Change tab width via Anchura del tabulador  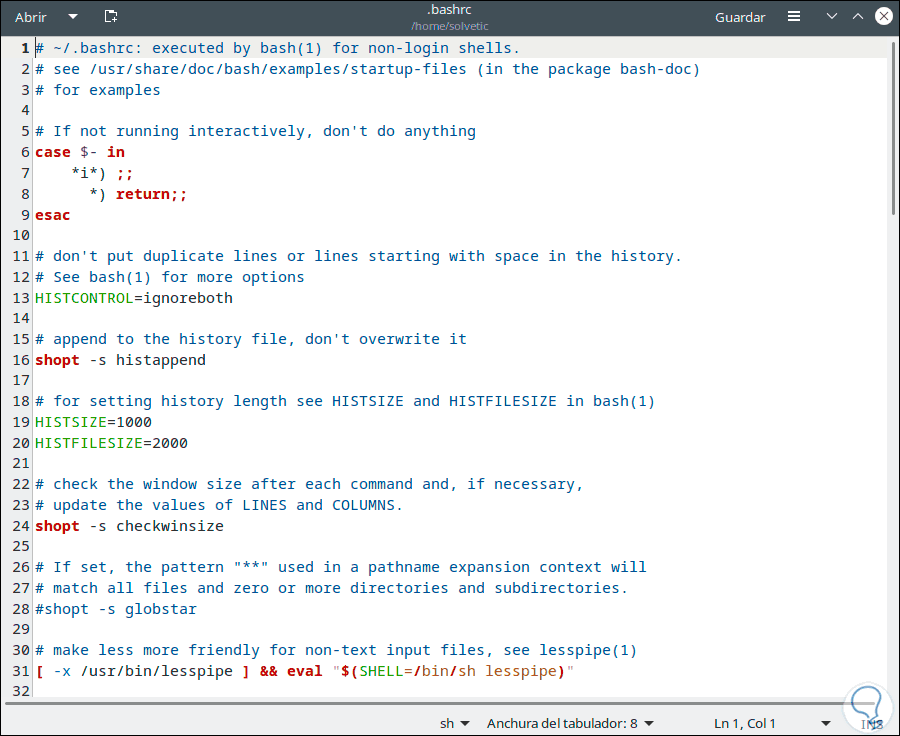tap(570, 723)
